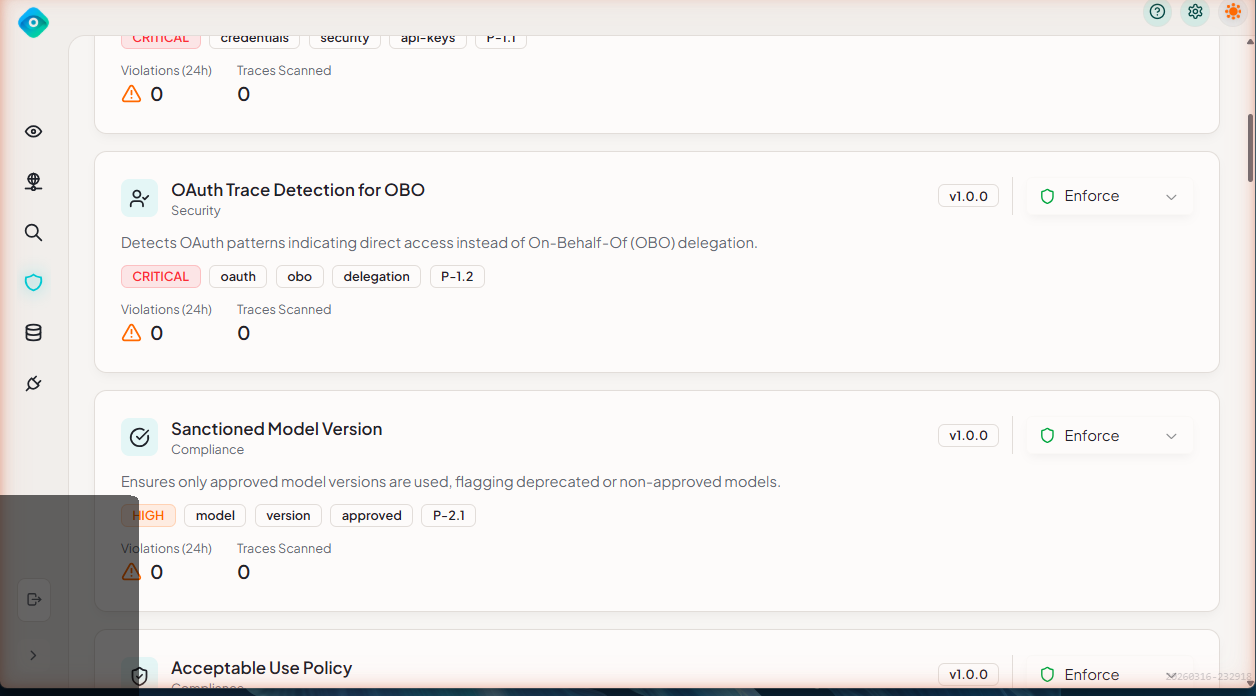The image size is (1256, 696).
Task: Click the app logo in top-left corner
Action: [33, 22]
